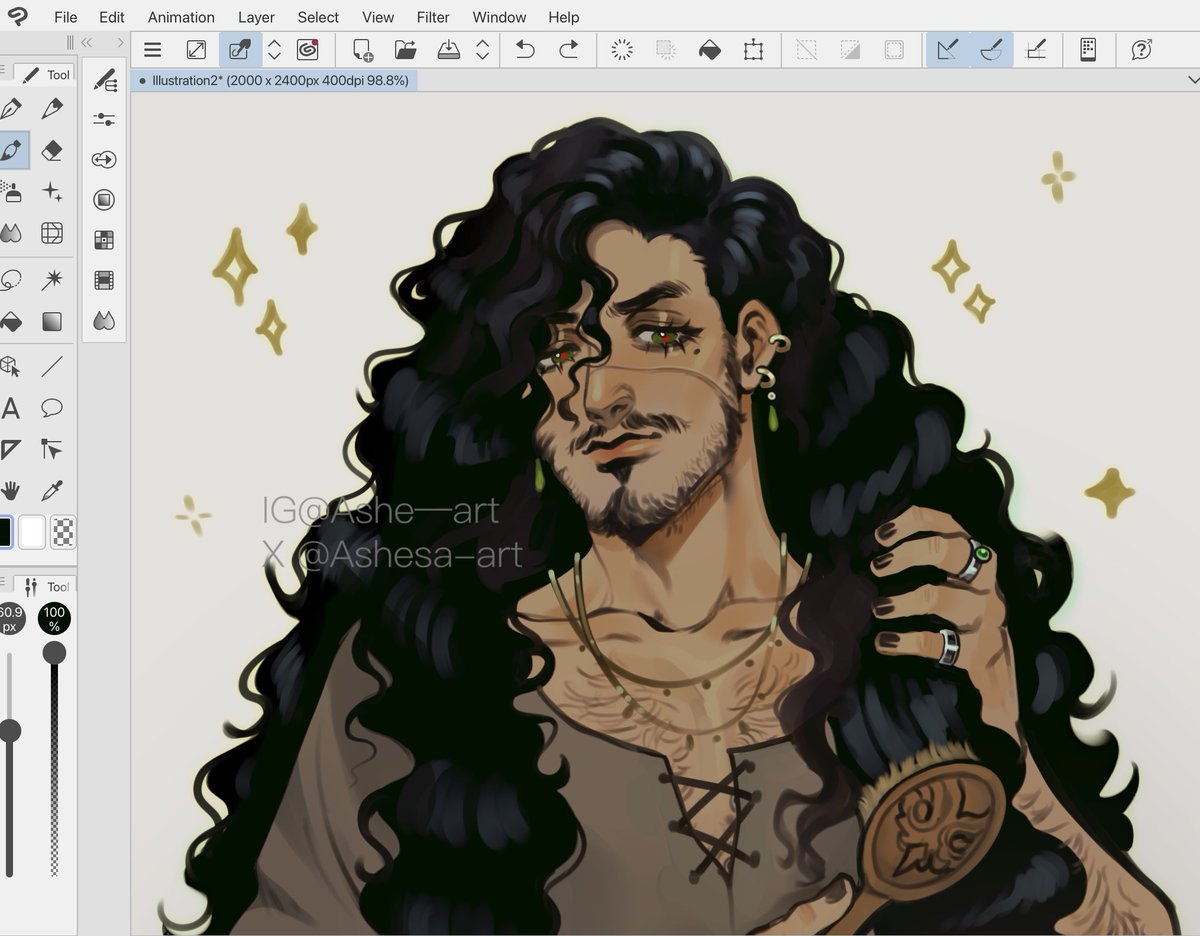Select the Gradient tool
Viewport: 1200px width, 936px height.
pos(52,322)
